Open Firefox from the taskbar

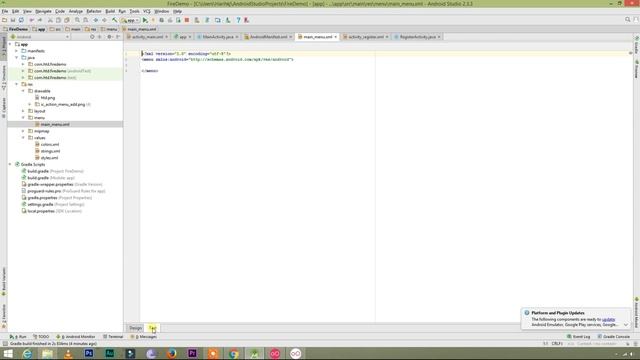[171, 353]
